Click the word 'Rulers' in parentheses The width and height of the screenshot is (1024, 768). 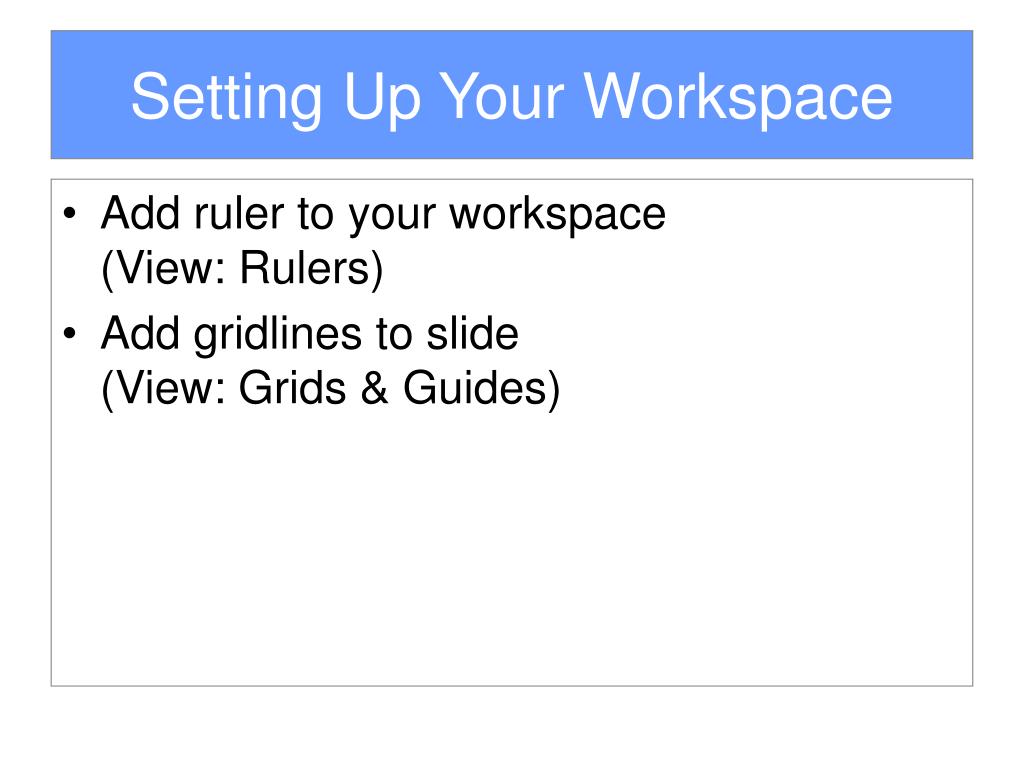[306, 268]
